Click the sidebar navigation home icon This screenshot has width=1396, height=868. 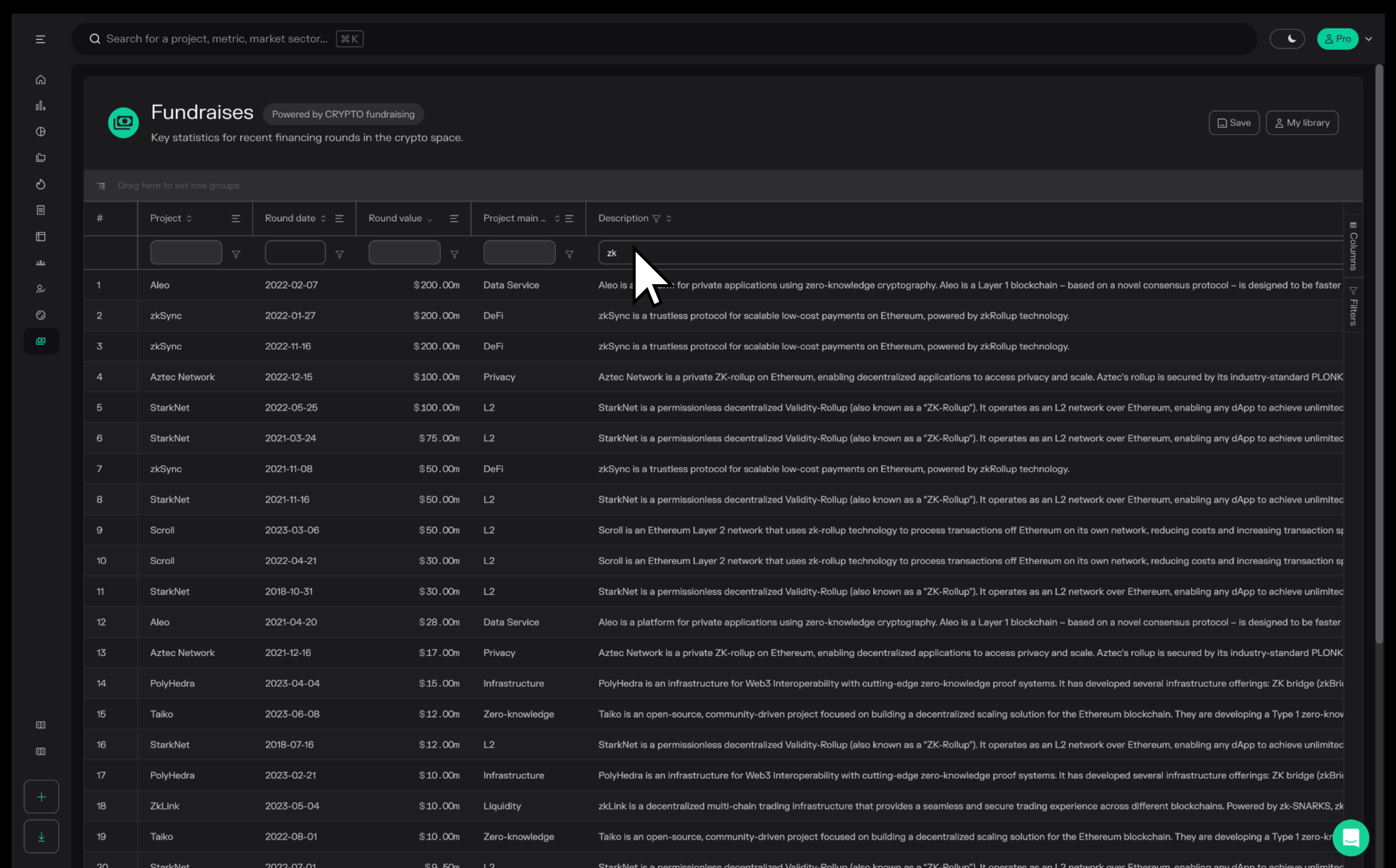(40, 79)
